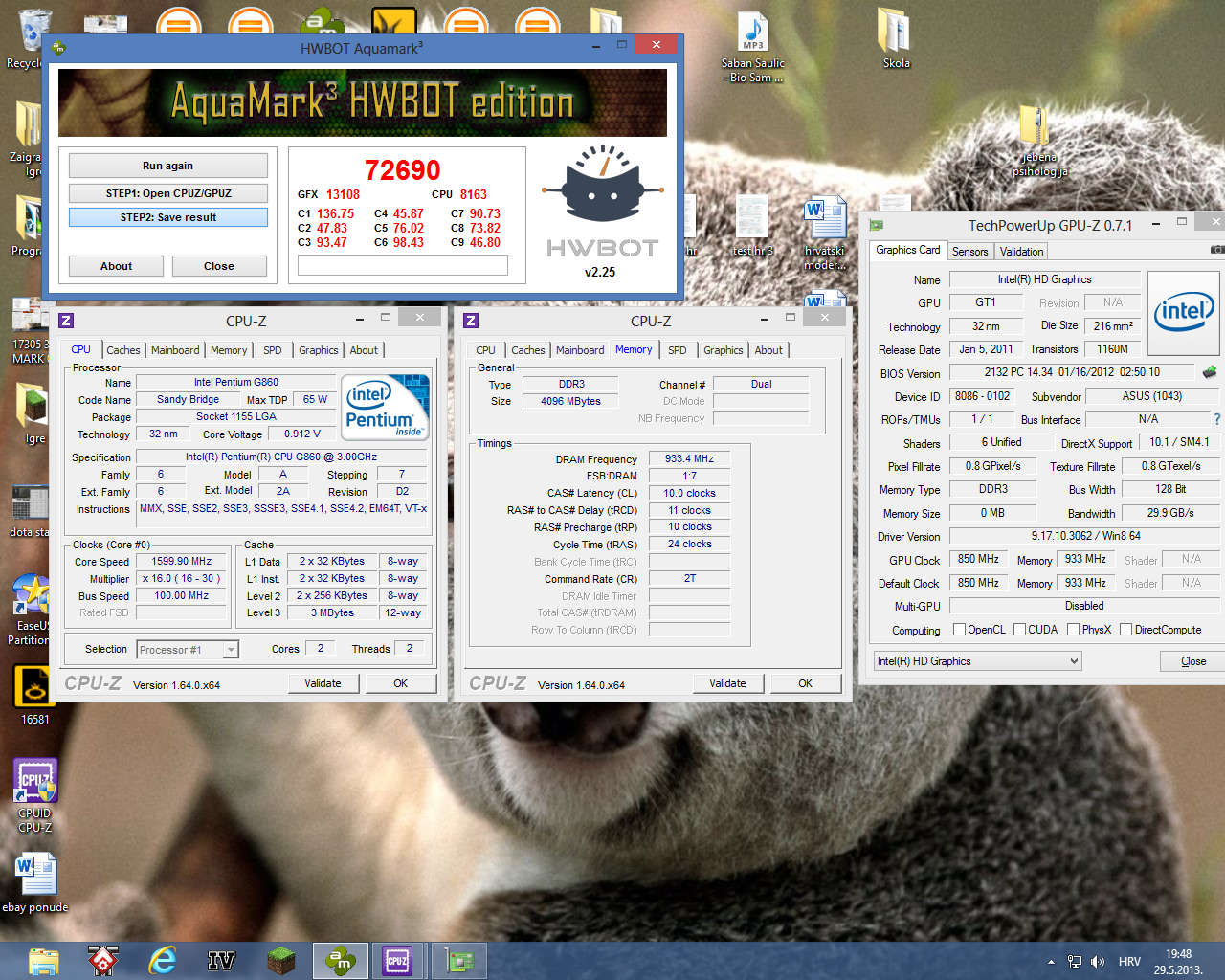This screenshot has height=980, width=1225.
Task: Open the Processor #1 selection dropdown
Action: pos(188,650)
